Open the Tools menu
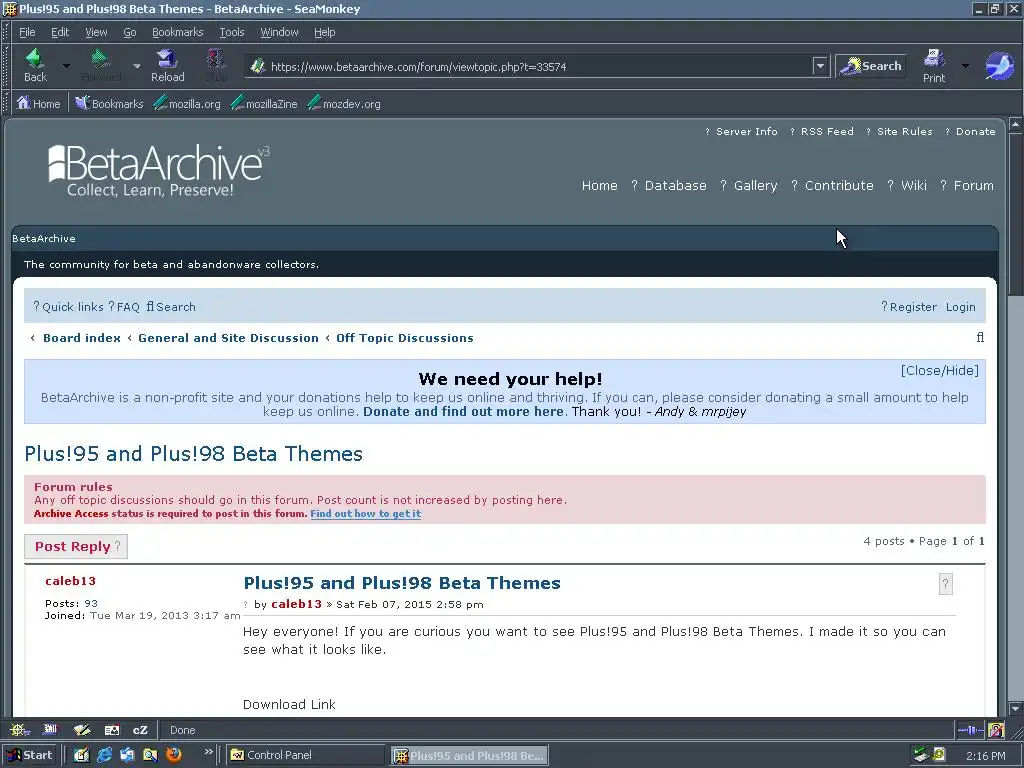Viewport: 1024px width, 768px height. click(x=232, y=32)
